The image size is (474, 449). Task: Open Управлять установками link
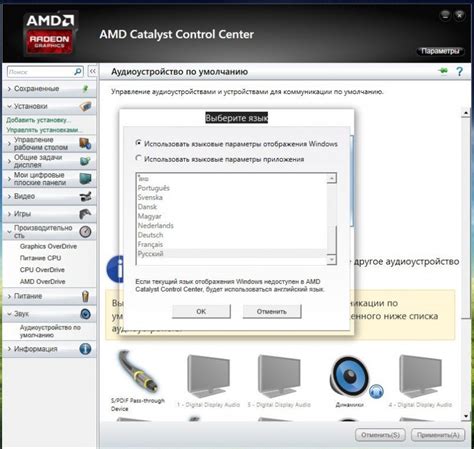(44, 130)
